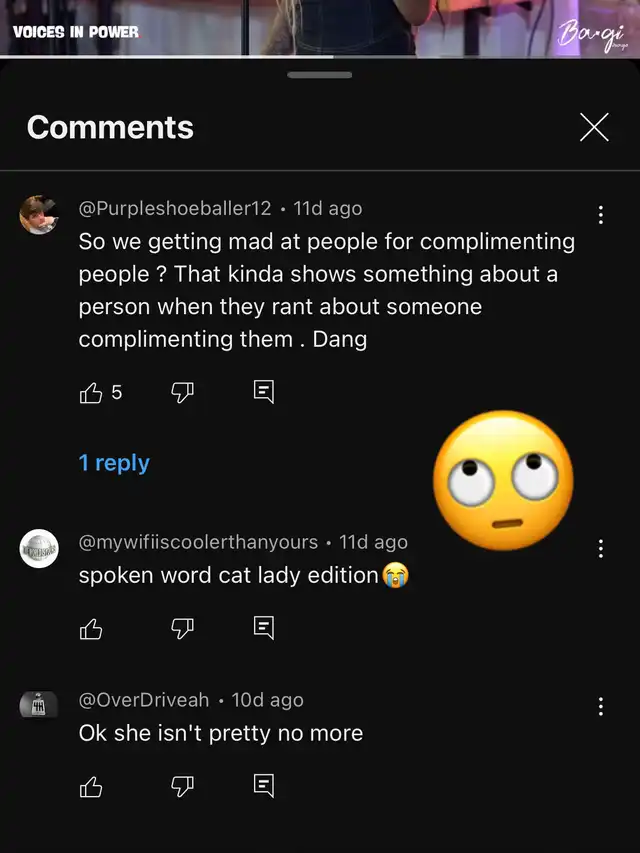This screenshot has width=640, height=853.
Task: Dislike the @Purpleshoeballer12 comment
Action: tap(182, 392)
